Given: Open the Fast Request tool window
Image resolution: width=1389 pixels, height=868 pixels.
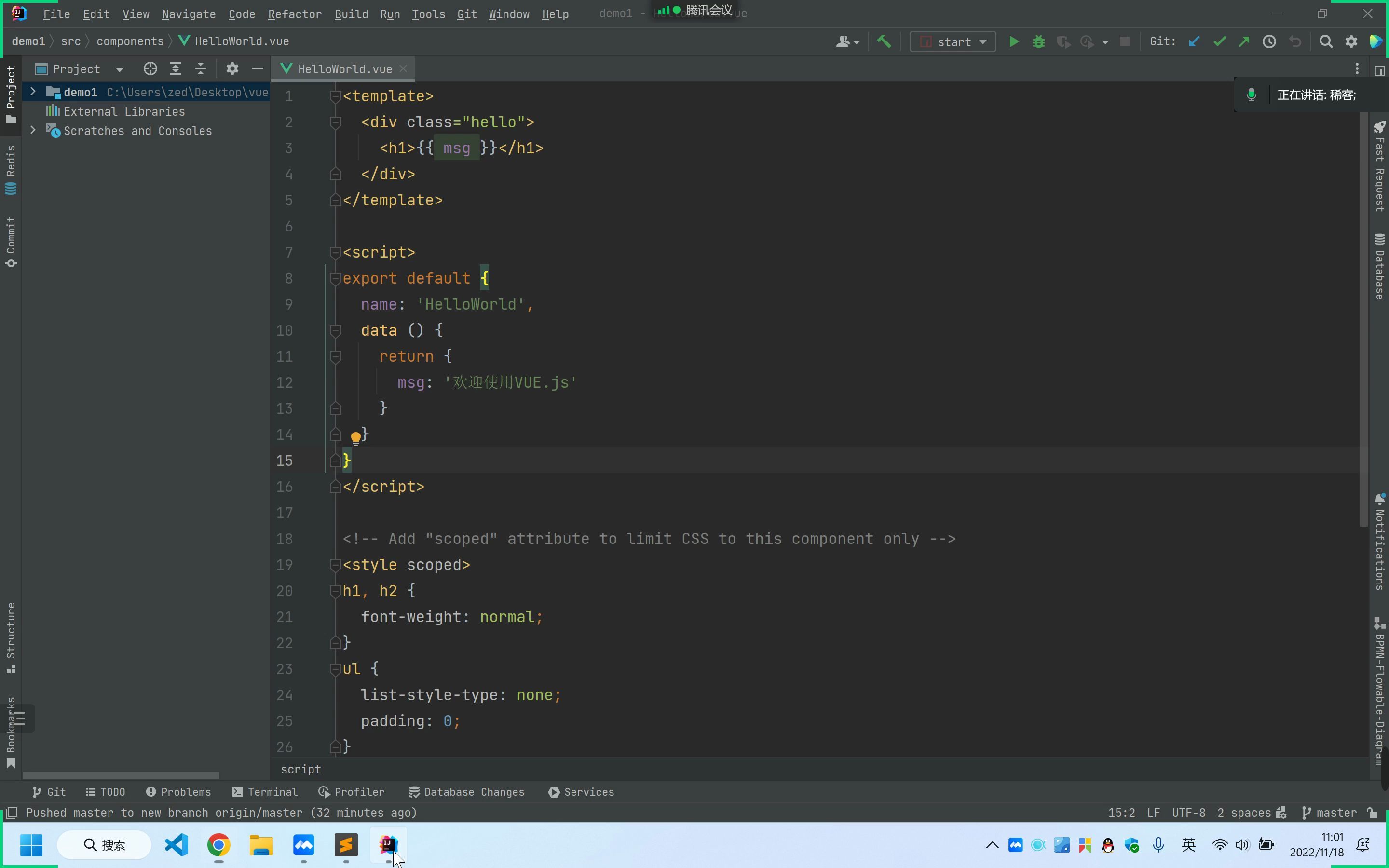Looking at the screenshot, I should (1379, 166).
